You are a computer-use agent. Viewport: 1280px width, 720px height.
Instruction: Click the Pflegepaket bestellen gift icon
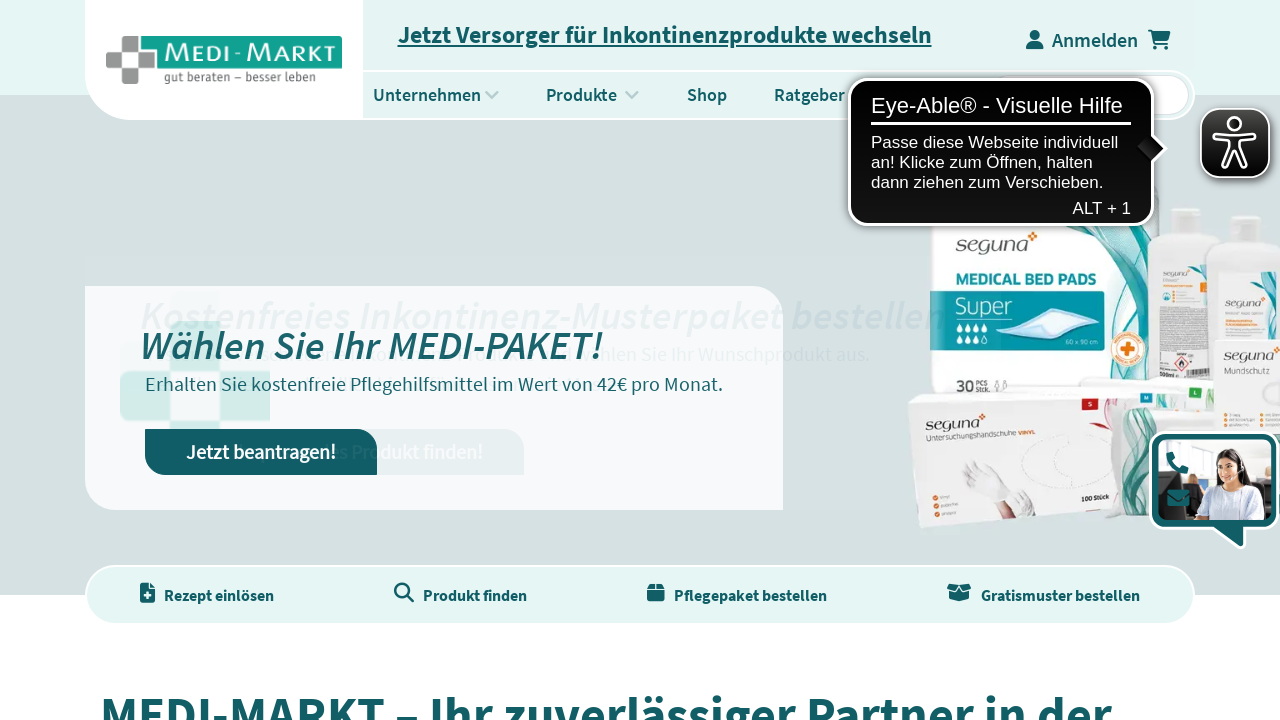656,593
